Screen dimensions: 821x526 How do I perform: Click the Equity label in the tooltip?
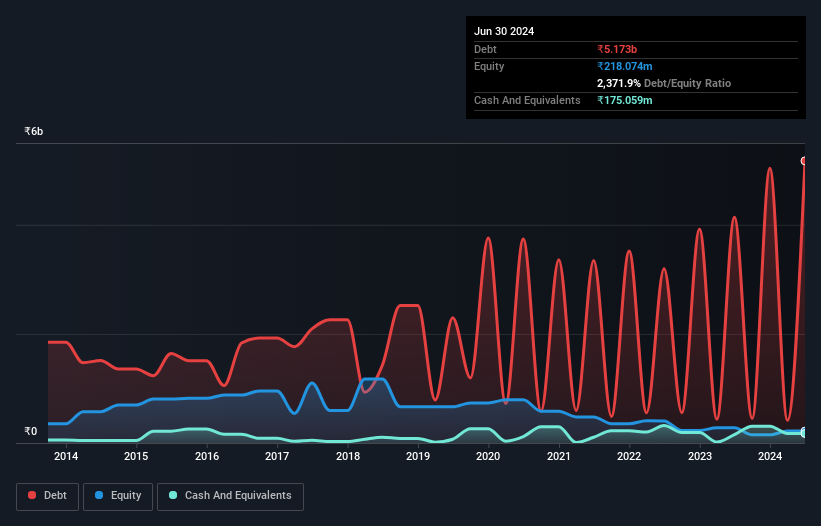coord(489,66)
